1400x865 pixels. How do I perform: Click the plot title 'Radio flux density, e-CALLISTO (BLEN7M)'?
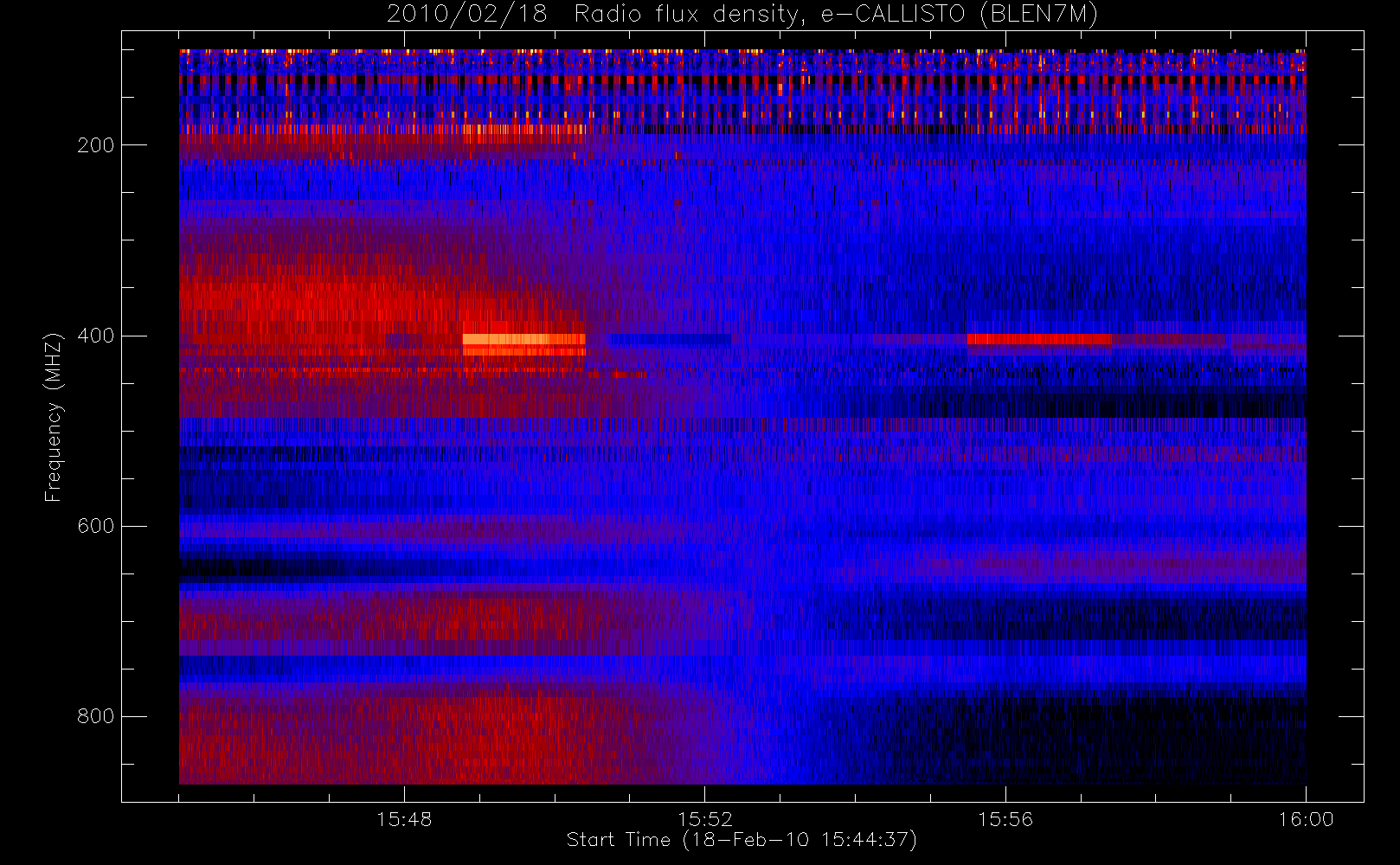pos(835,14)
